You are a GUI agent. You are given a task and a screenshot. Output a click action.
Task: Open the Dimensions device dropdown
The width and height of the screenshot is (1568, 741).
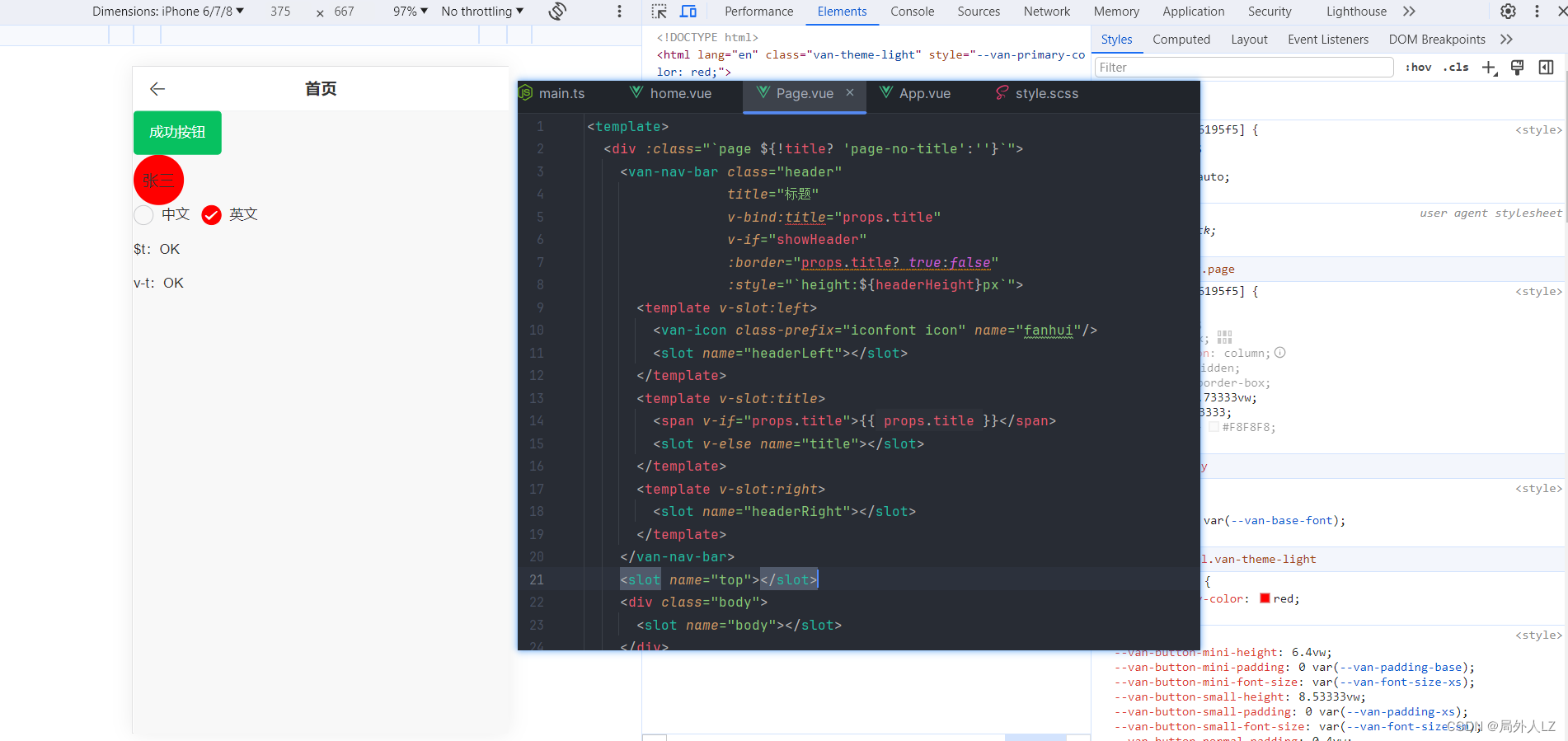tap(168, 12)
